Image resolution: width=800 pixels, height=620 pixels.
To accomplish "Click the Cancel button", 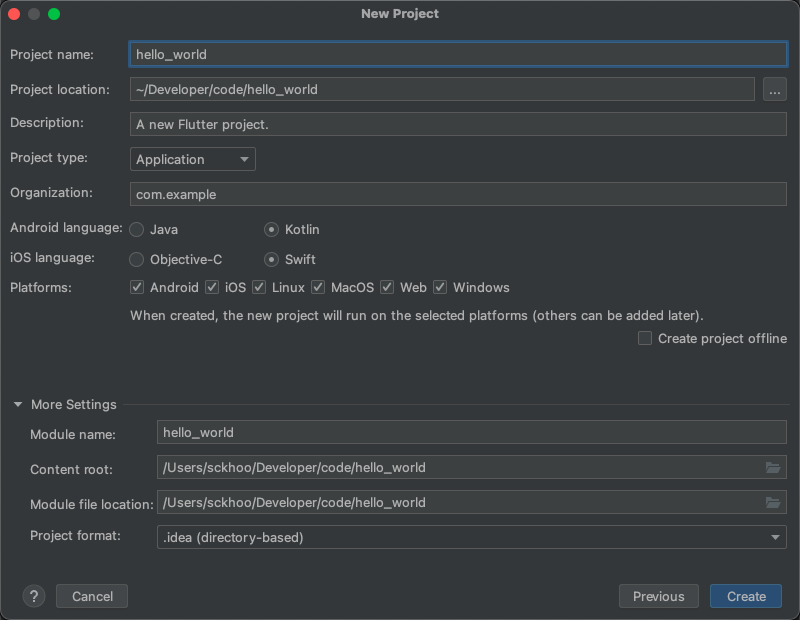I will pos(92,596).
